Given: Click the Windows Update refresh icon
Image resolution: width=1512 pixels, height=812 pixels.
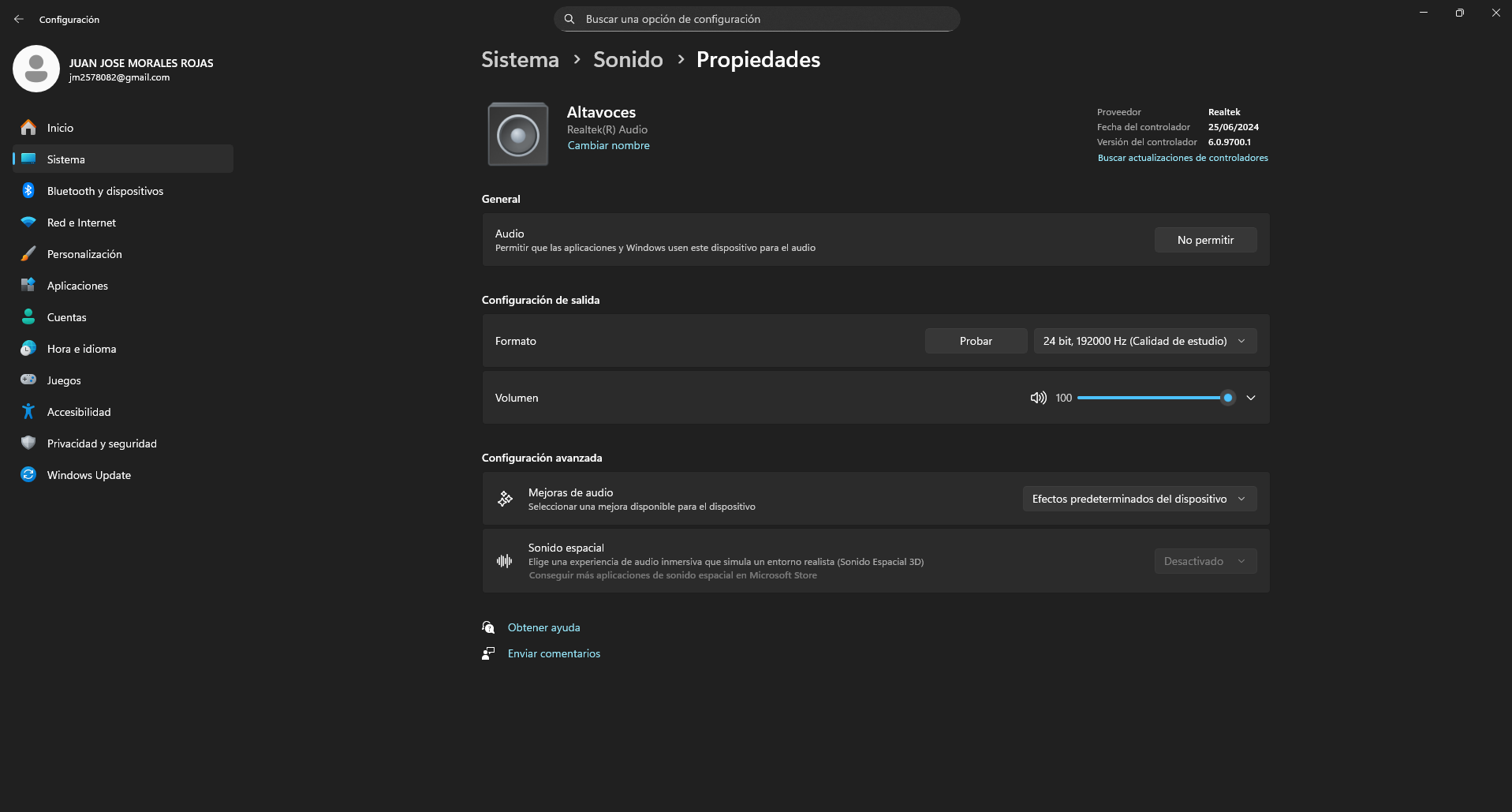Looking at the screenshot, I should 28,474.
